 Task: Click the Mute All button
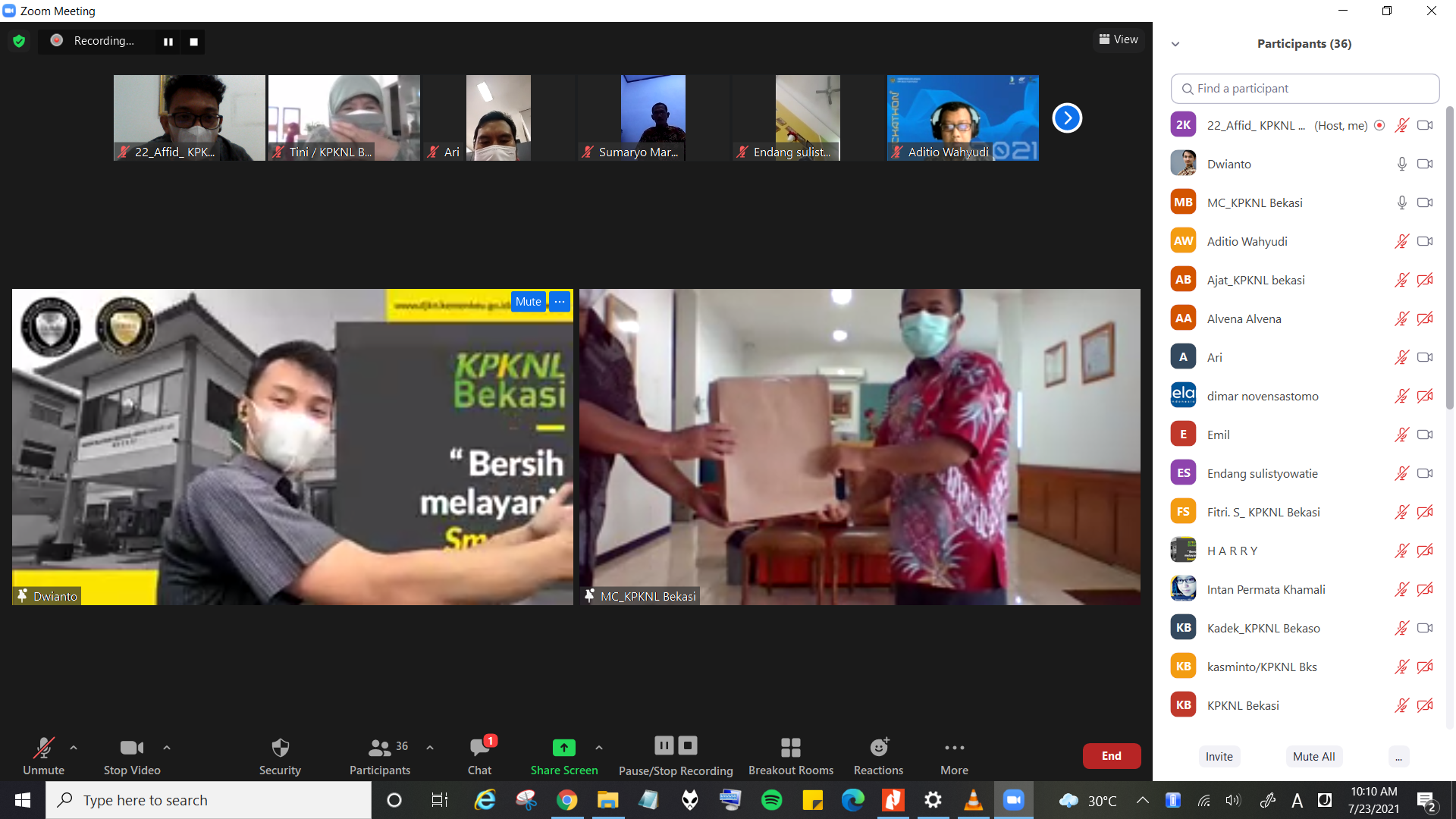[1313, 756]
